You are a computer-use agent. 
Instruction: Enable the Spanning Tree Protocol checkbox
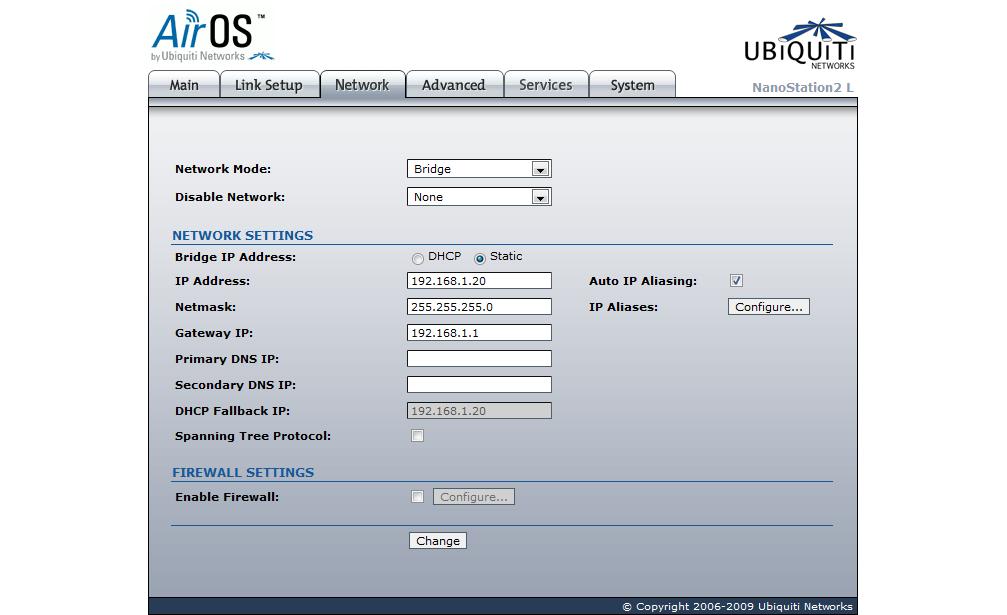point(417,436)
